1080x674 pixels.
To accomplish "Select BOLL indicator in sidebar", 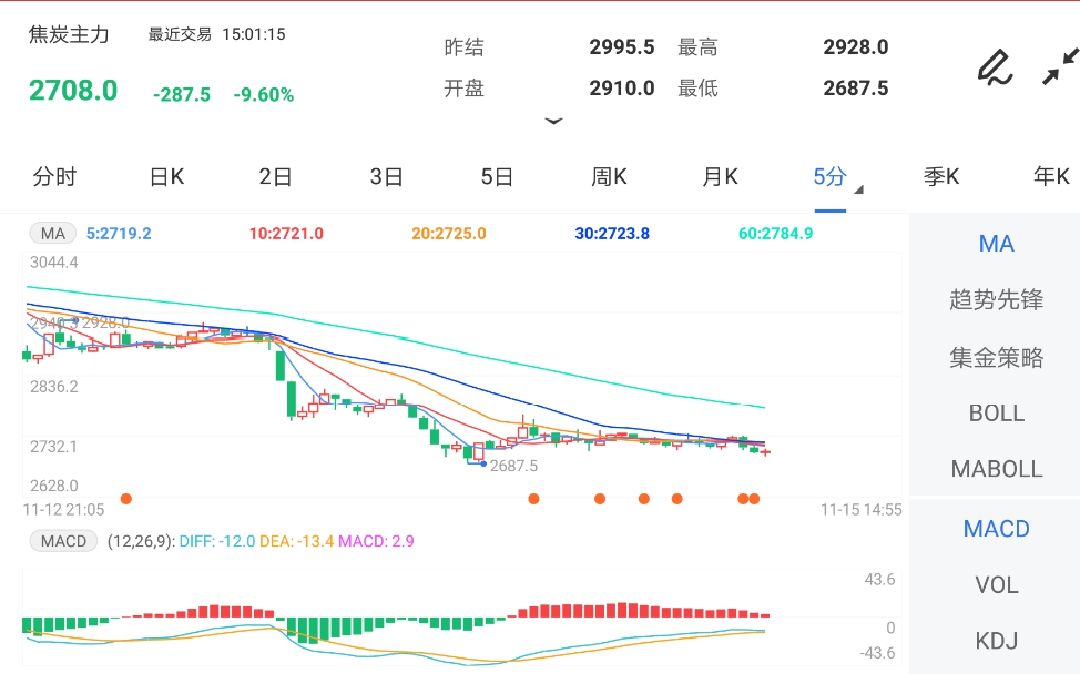I will click(996, 413).
